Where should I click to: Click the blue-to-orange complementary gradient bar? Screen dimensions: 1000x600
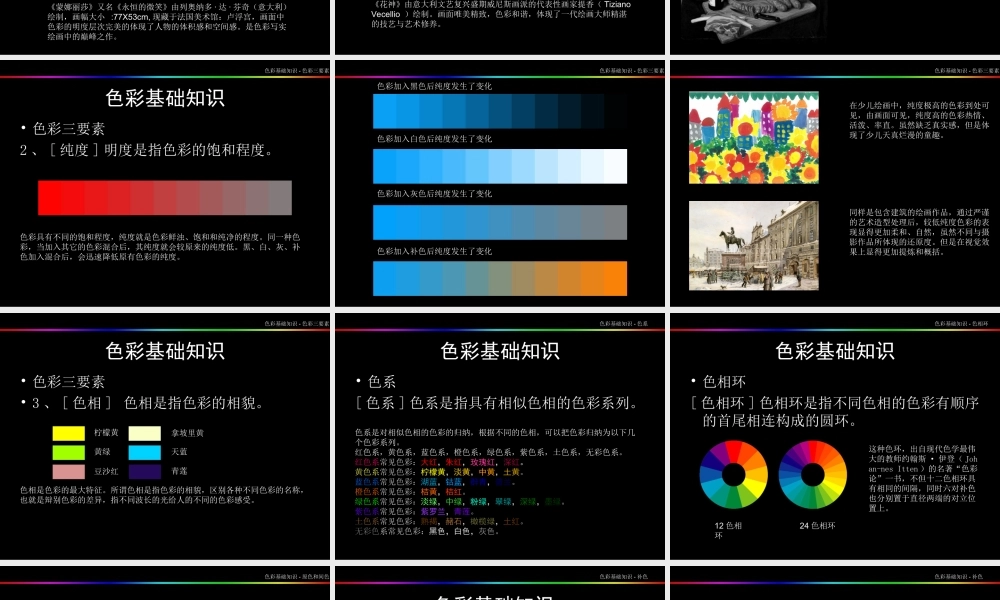(x=500, y=279)
